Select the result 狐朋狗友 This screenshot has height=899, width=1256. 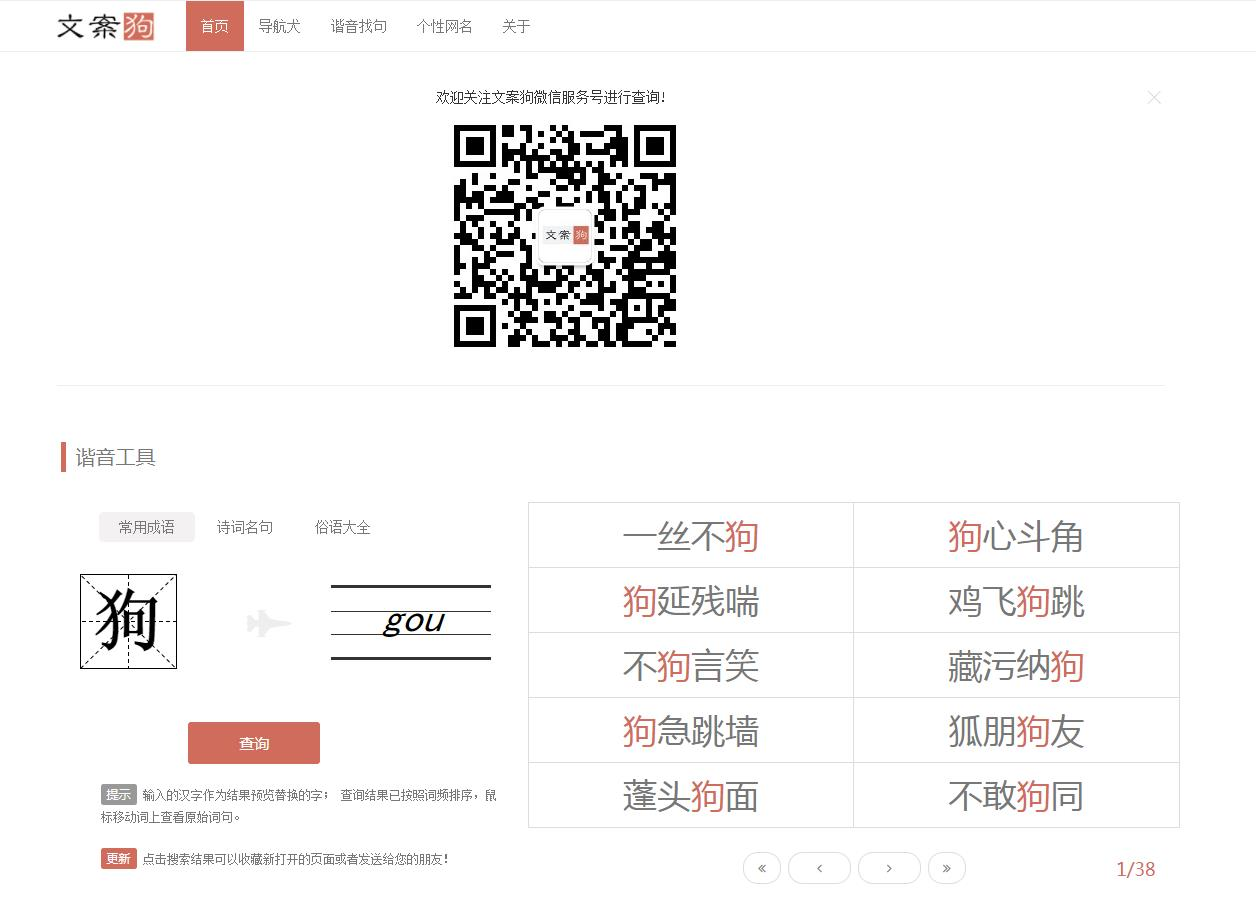pos(1016,731)
